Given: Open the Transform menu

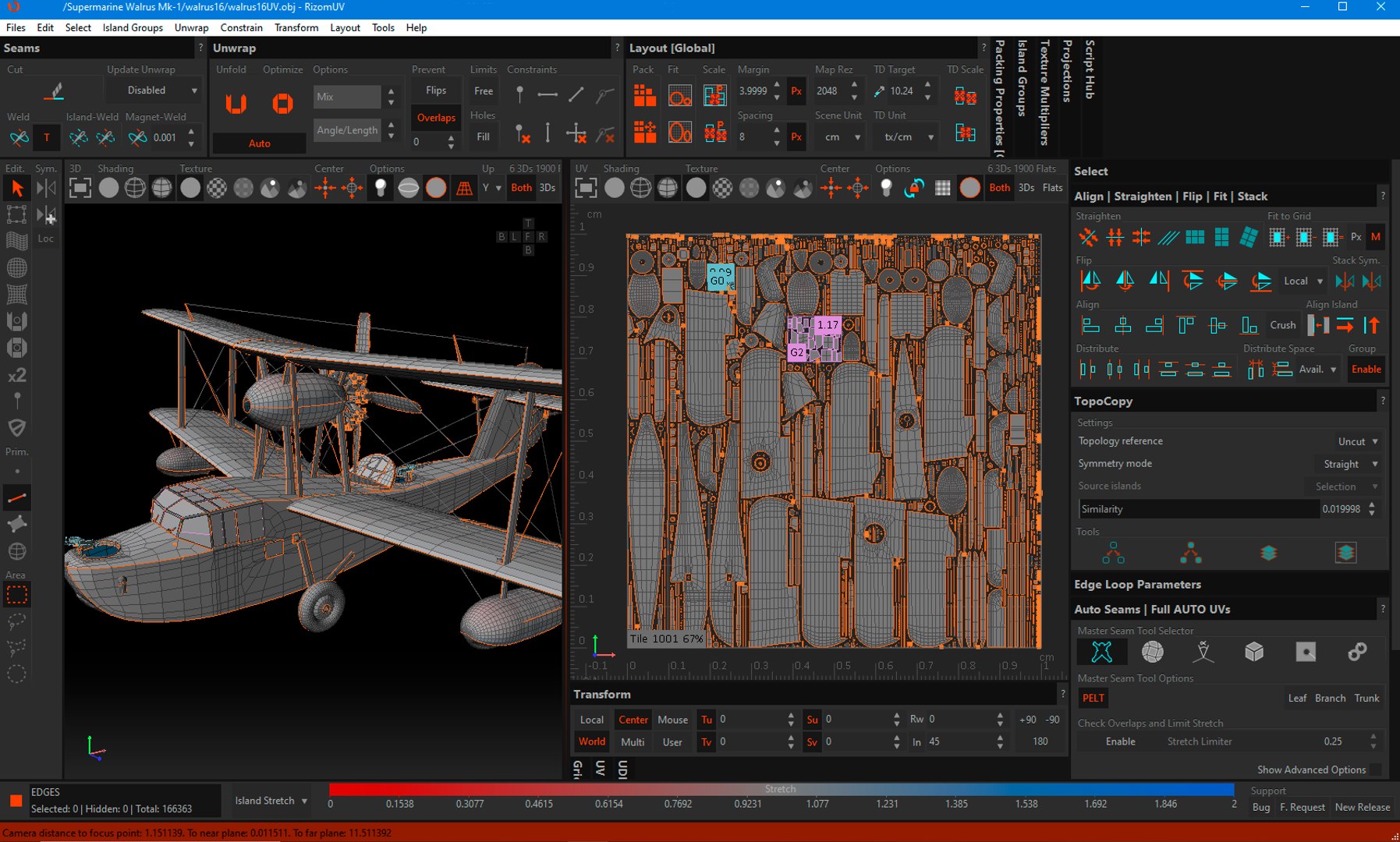Looking at the screenshot, I should pyautogui.click(x=296, y=27).
